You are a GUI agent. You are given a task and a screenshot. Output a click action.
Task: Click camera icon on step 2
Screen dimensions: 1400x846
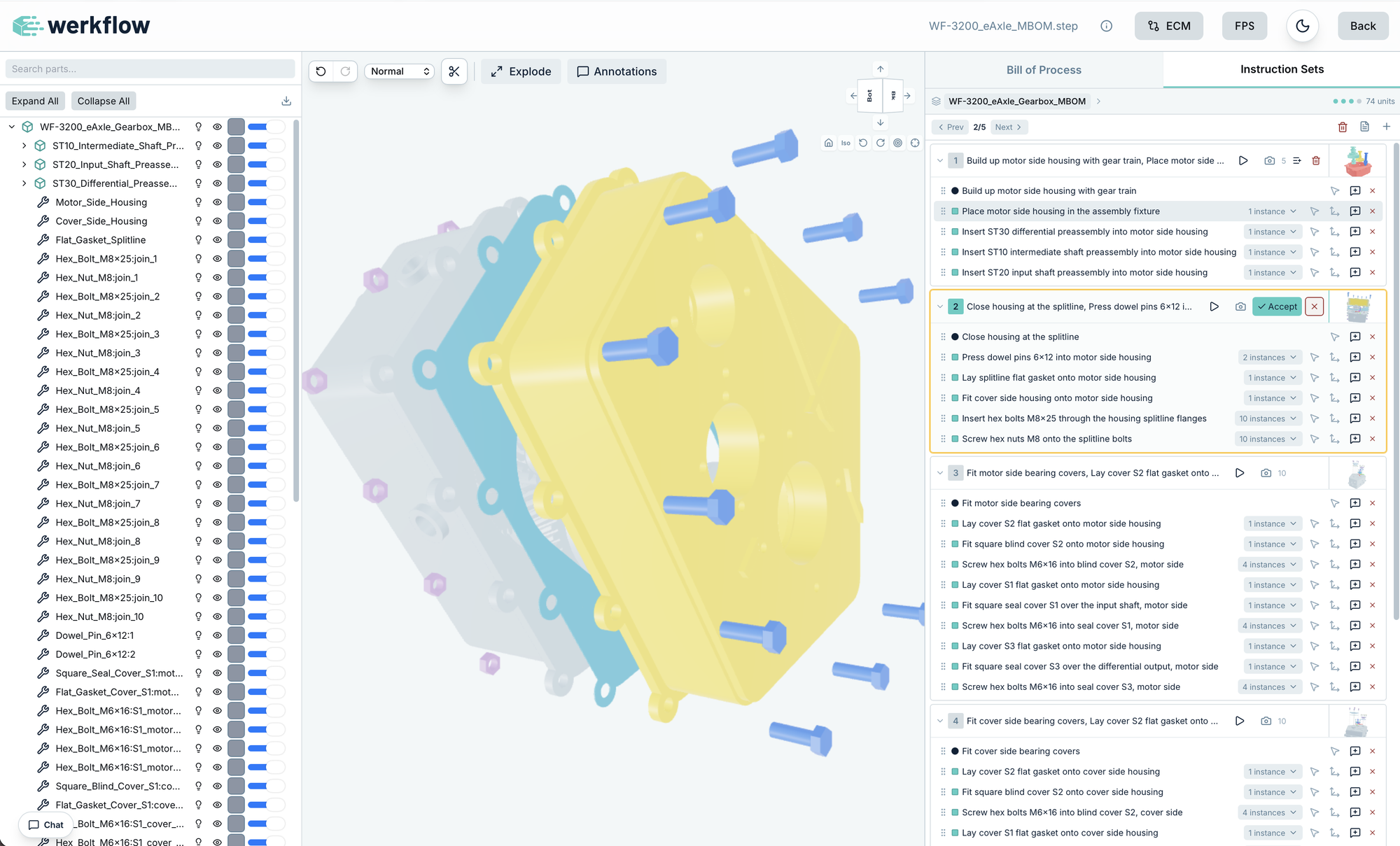[1240, 306]
